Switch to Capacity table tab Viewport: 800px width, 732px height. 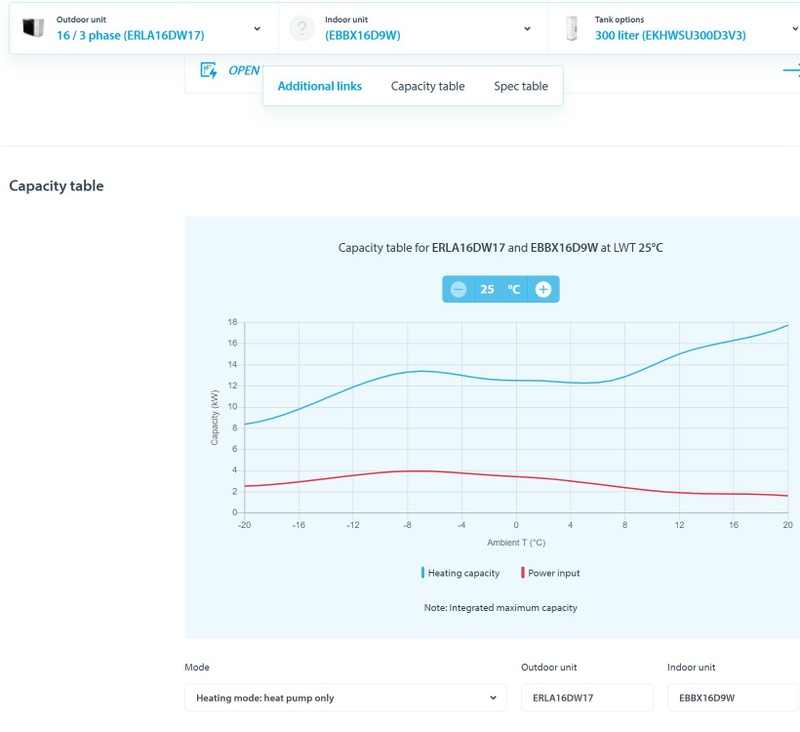tap(428, 86)
